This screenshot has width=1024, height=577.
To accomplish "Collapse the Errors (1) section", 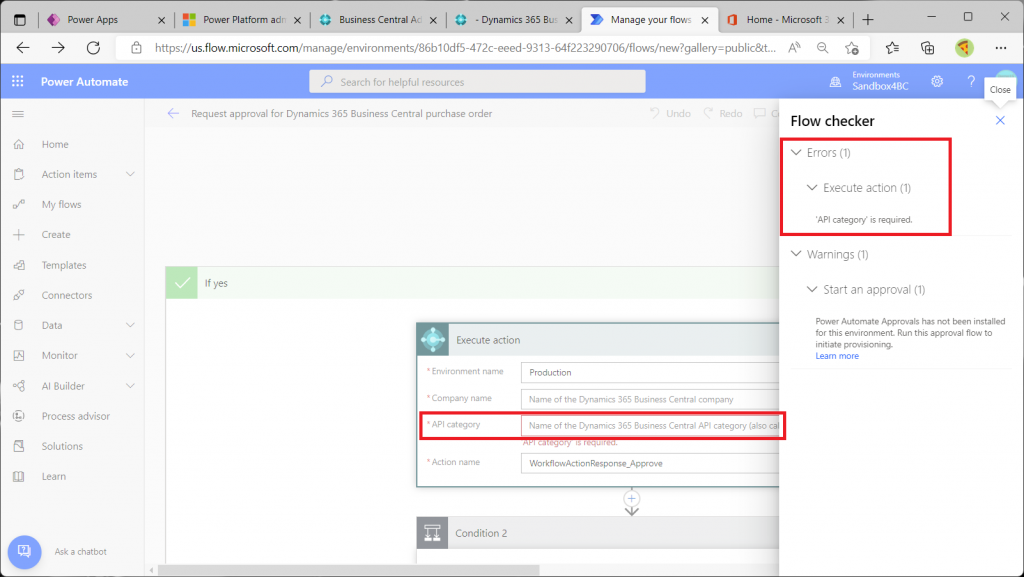I will pyautogui.click(x=796, y=152).
